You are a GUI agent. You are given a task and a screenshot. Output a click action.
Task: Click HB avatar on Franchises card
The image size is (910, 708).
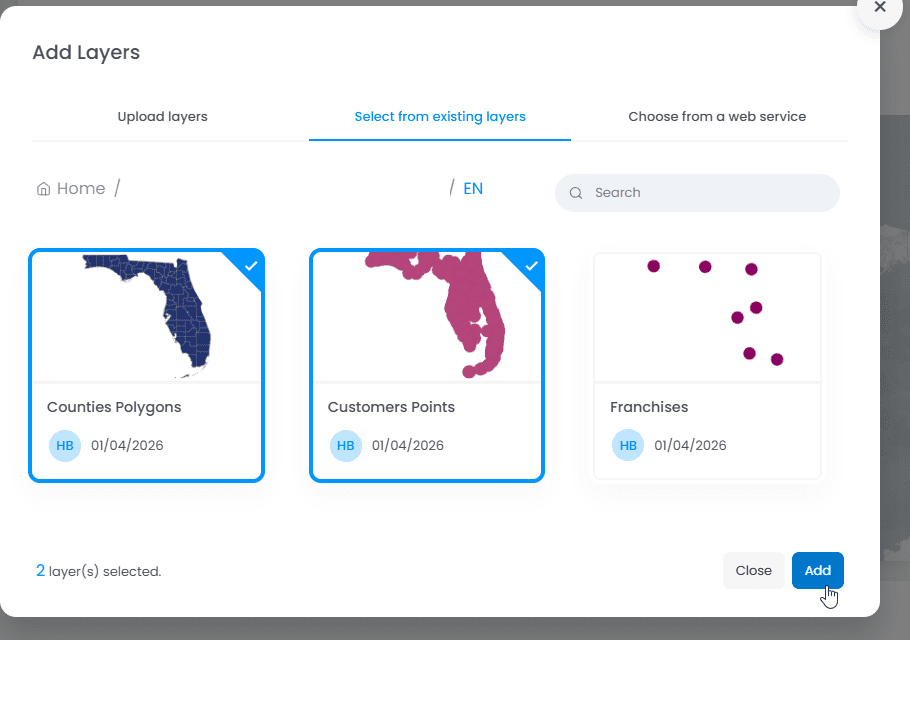pos(628,446)
